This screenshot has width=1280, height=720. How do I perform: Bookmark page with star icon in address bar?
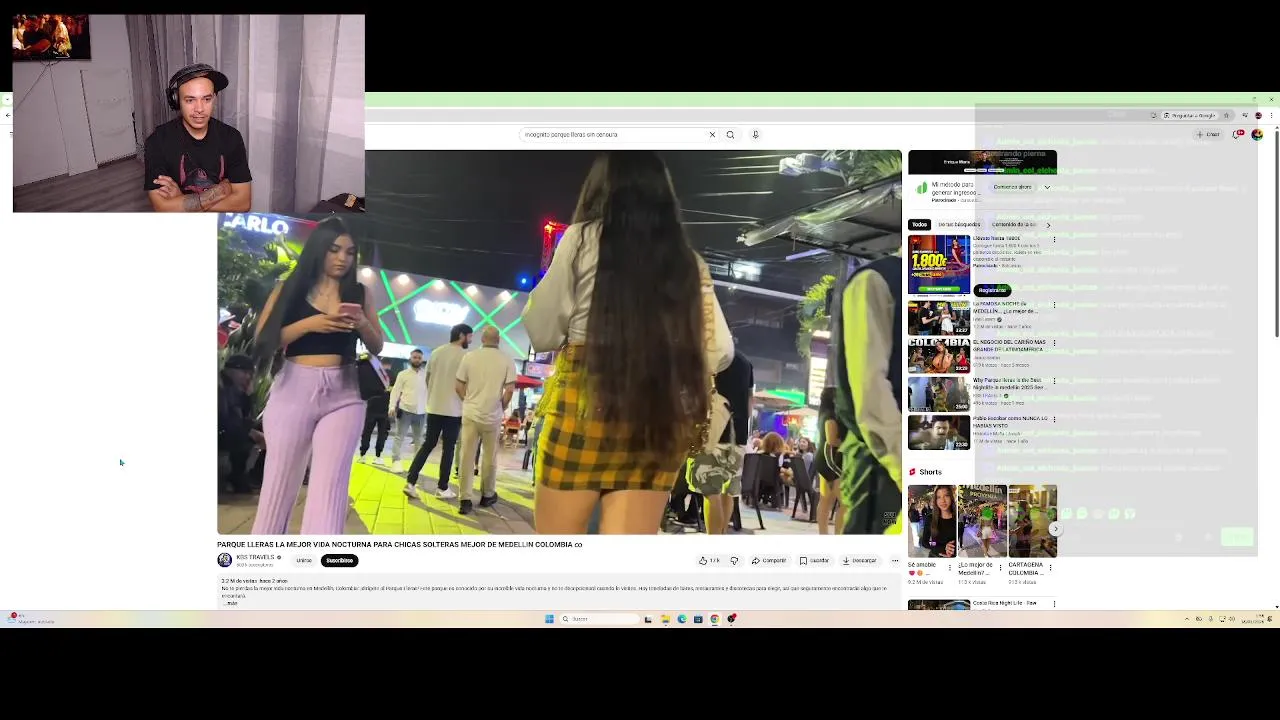coord(1226,115)
